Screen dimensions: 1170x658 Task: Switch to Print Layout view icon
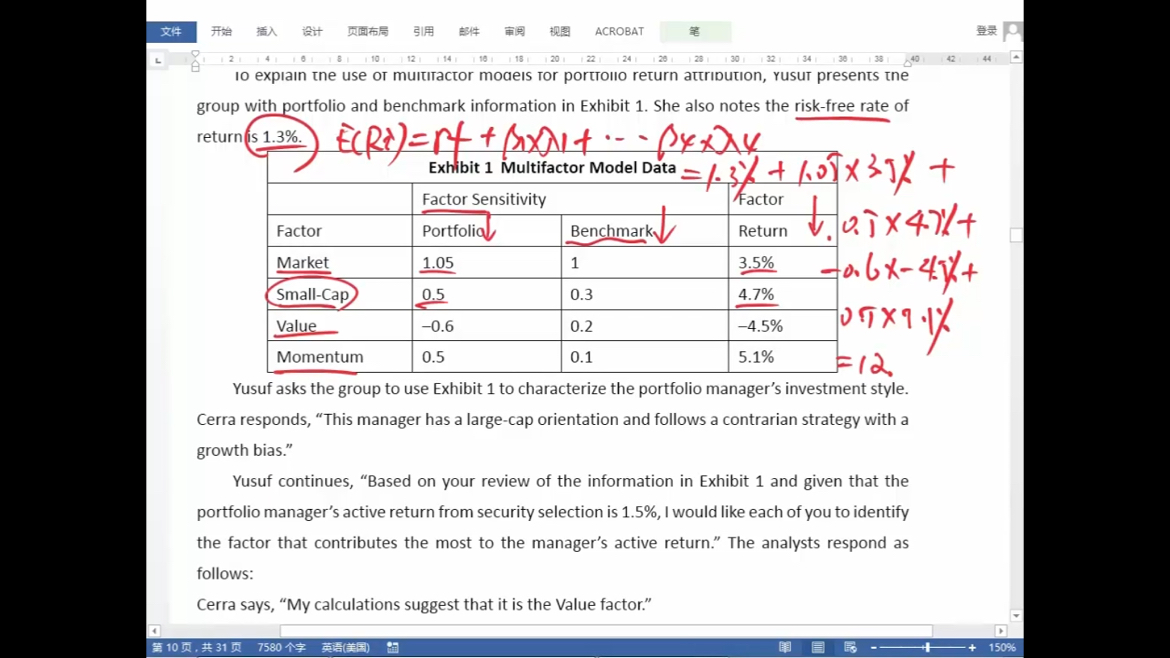(x=818, y=648)
